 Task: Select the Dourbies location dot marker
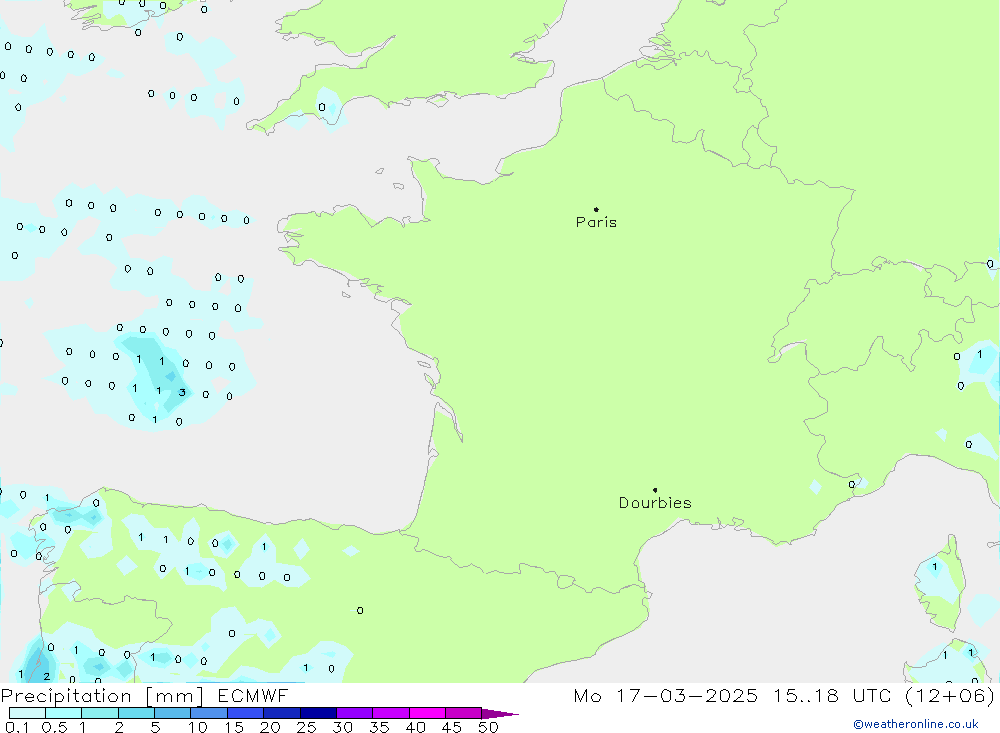tap(655, 490)
